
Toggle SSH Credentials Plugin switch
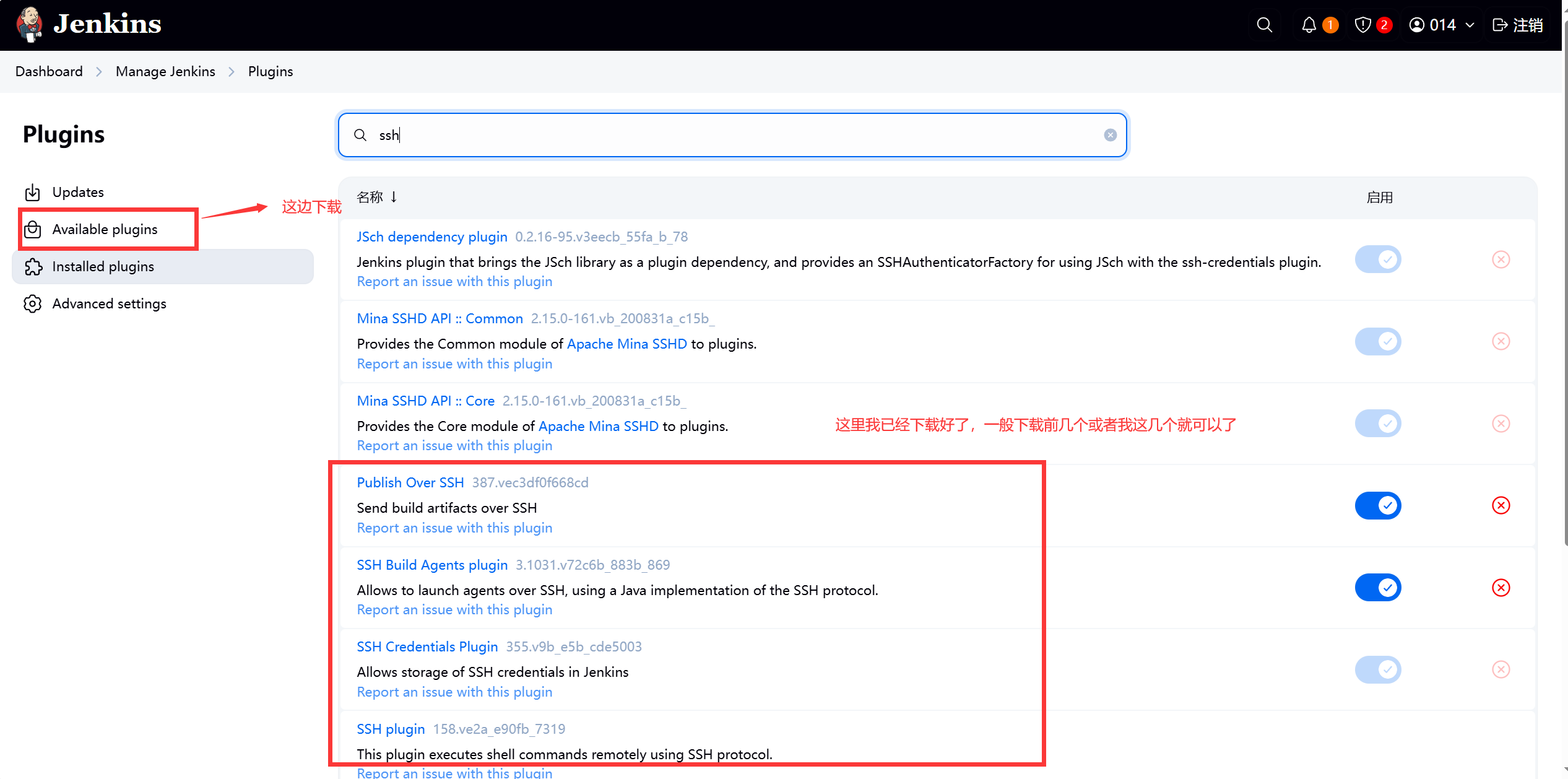(x=1378, y=670)
